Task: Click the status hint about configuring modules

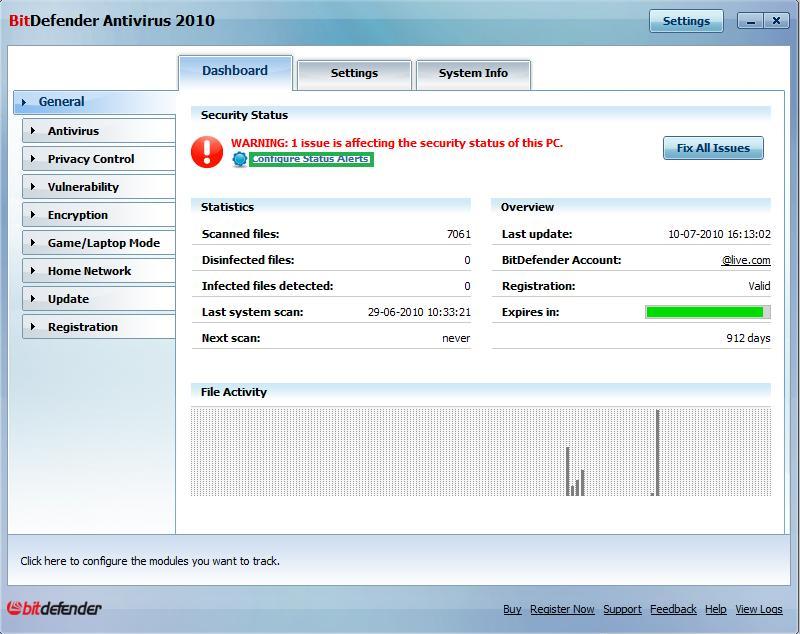Action: click(150, 561)
